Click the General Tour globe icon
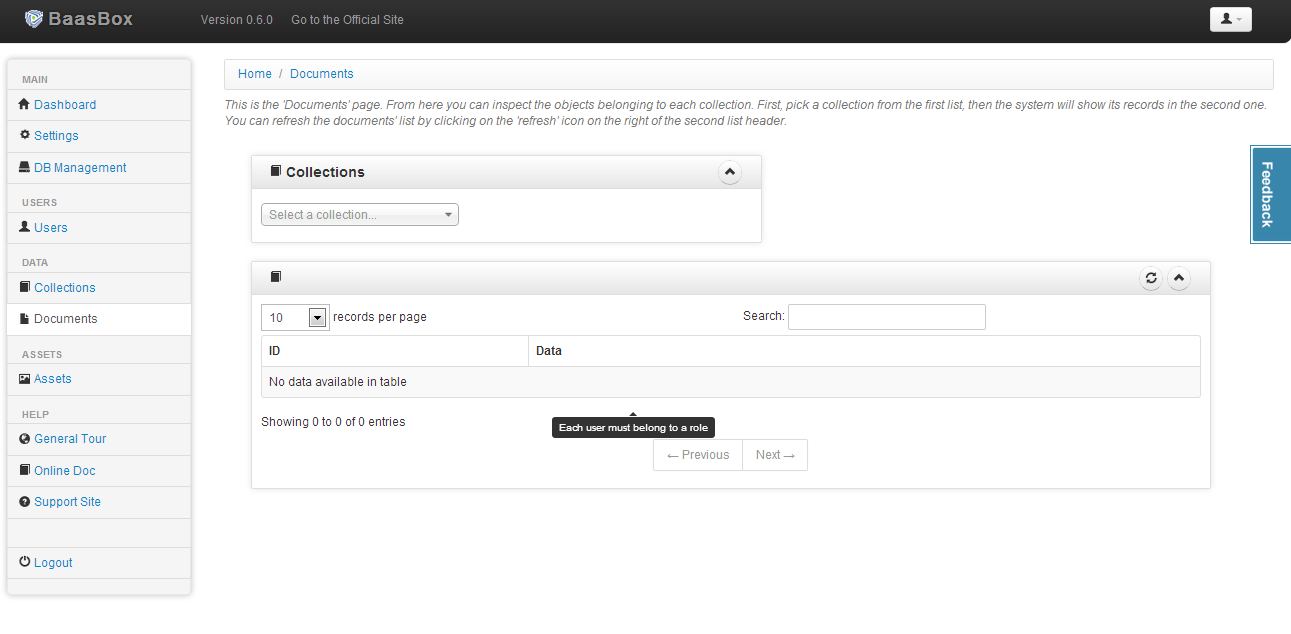Viewport: 1291px width, 634px height. pyautogui.click(x=25, y=438)
